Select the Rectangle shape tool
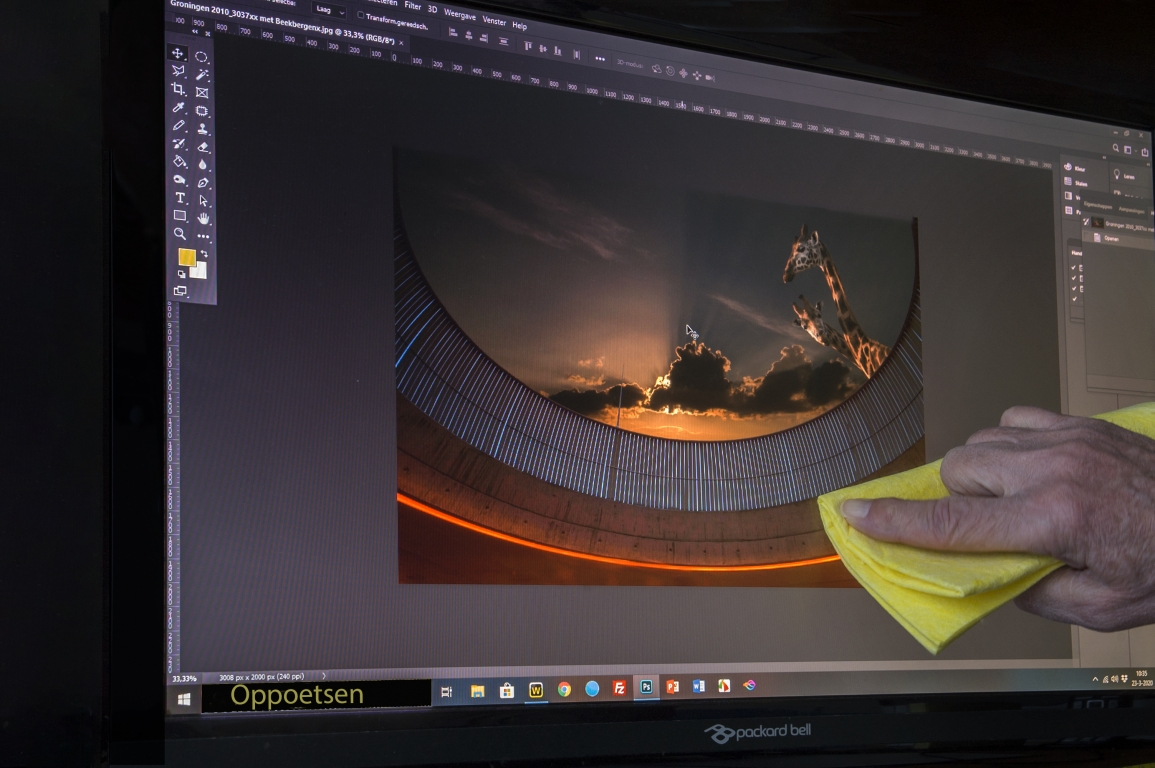The height and width of the screenshot is (768, 1155). [180, 216]
